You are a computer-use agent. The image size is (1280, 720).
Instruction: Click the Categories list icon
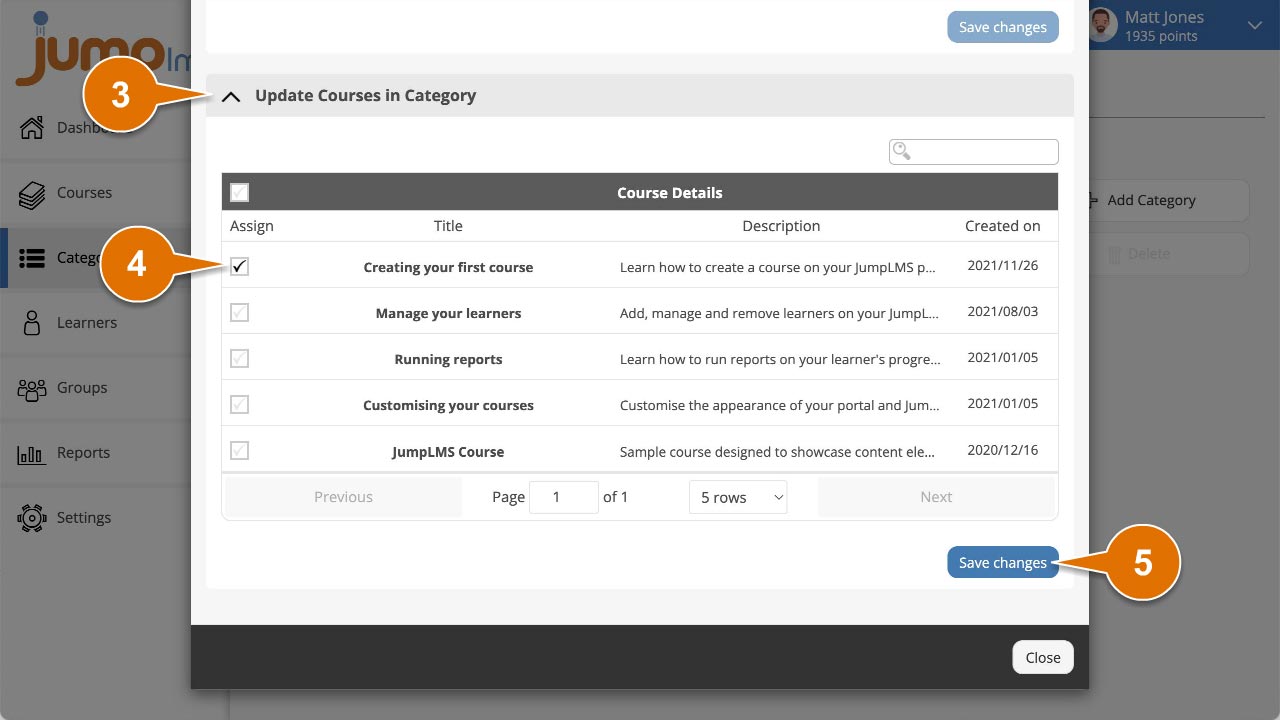[x=32, y=258]
